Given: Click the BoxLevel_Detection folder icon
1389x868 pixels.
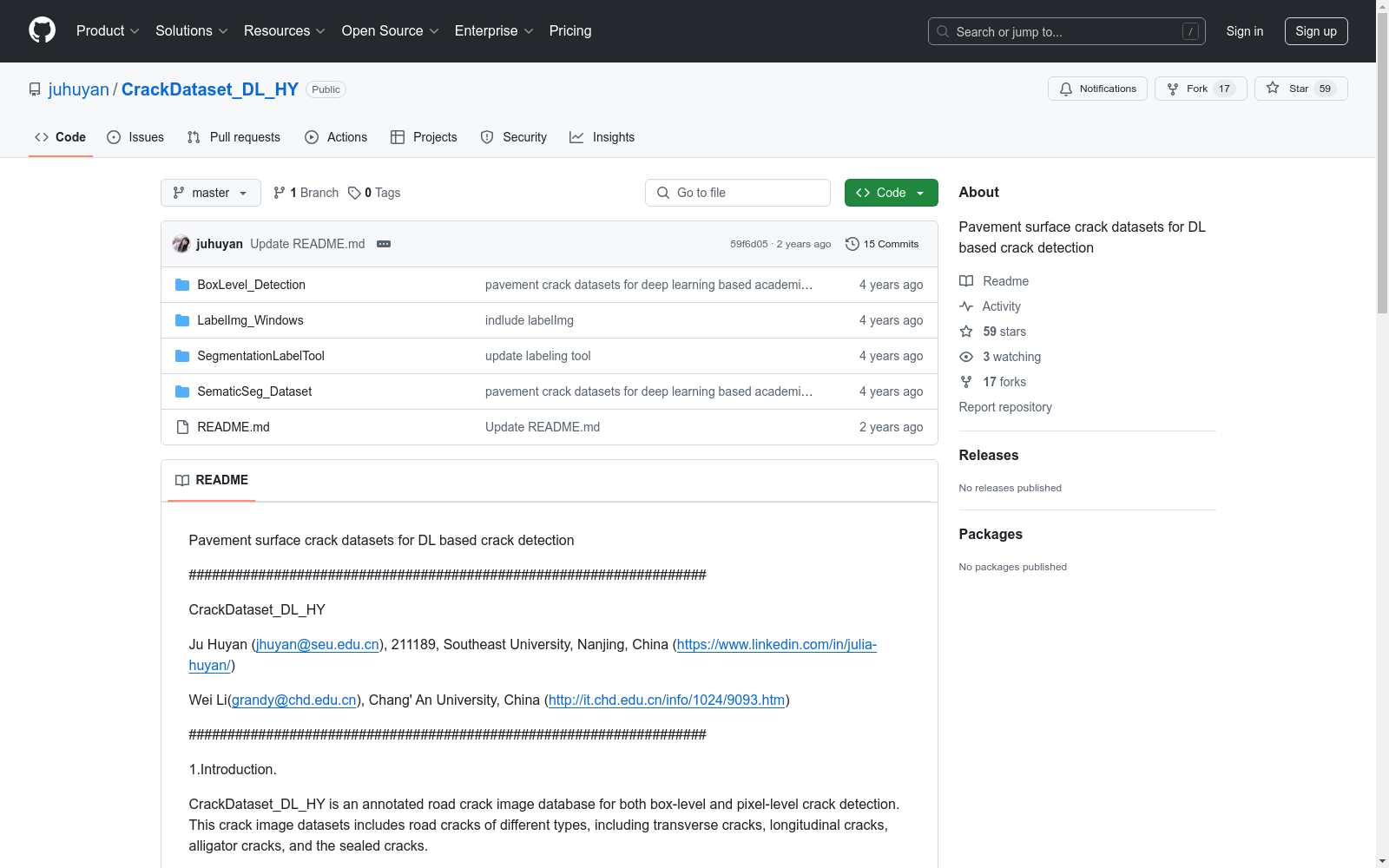Looking at the screenshot, I should coord(182,285).
